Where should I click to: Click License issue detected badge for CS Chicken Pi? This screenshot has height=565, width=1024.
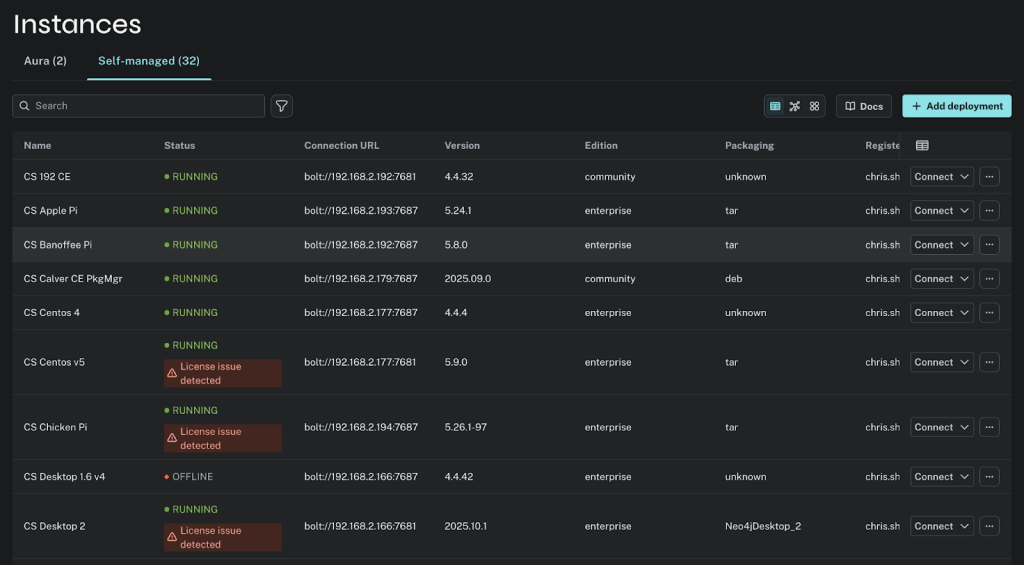[x=223, y=438]
